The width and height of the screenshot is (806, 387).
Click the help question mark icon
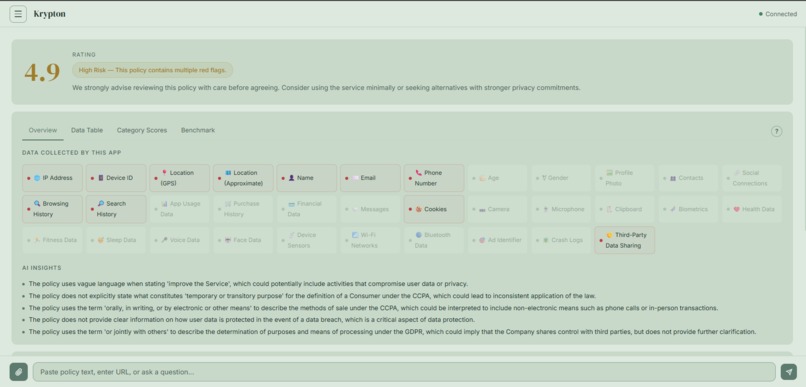pos(776,131)
